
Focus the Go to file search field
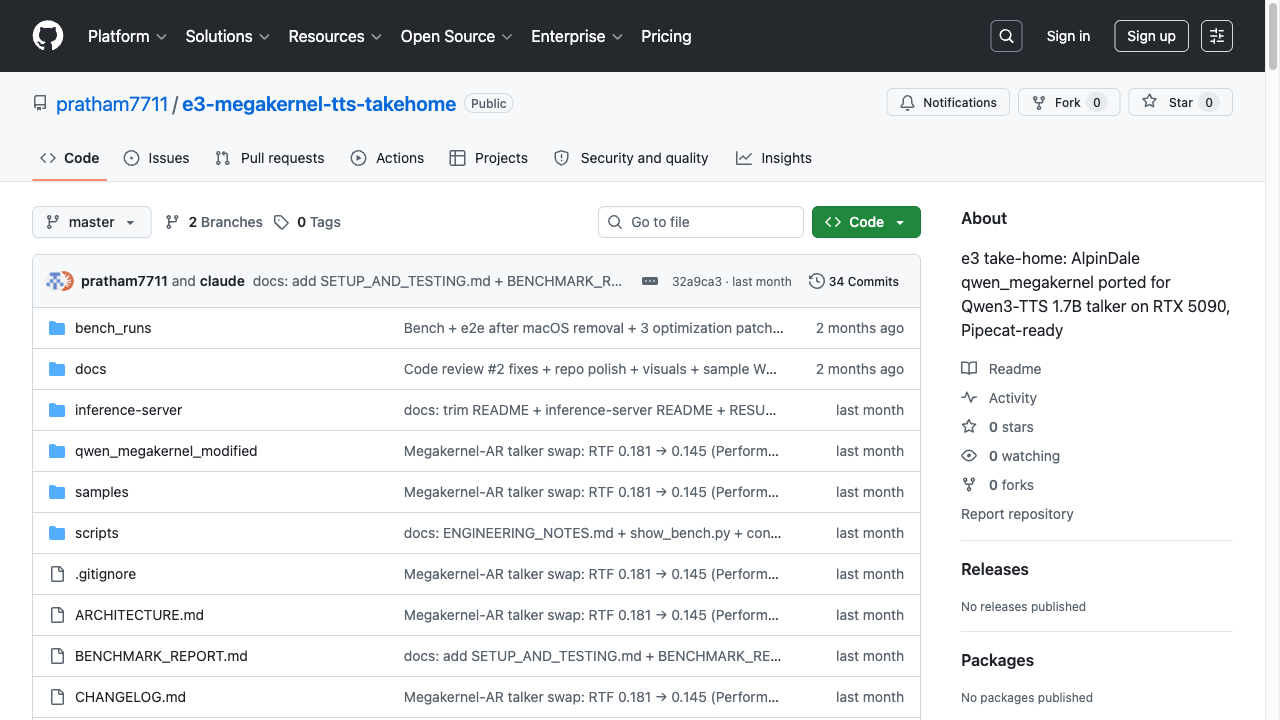point(701,222)
